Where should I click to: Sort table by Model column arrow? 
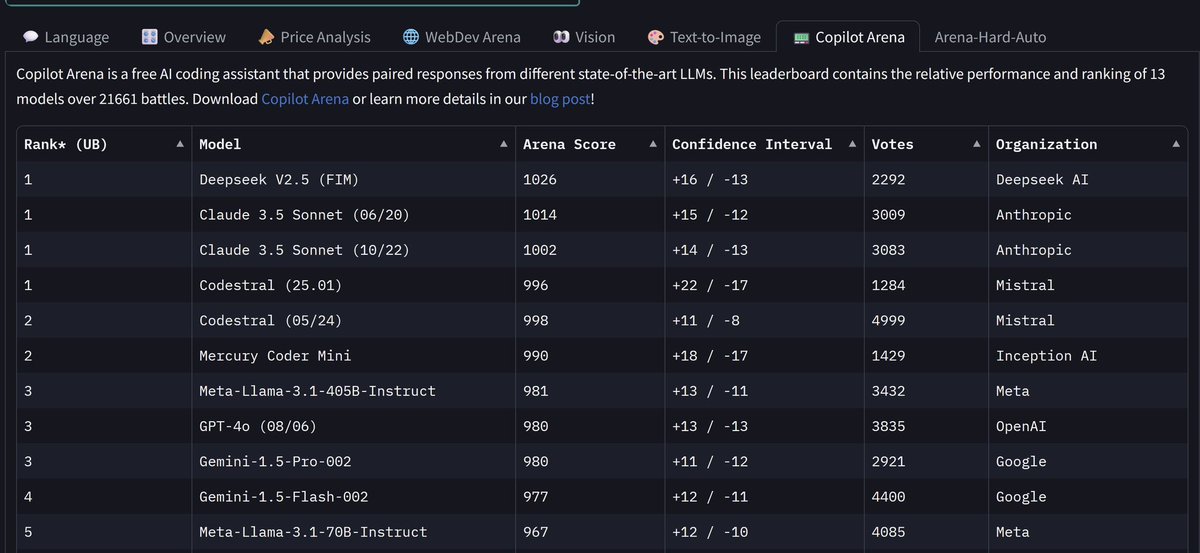click(504, 144)
